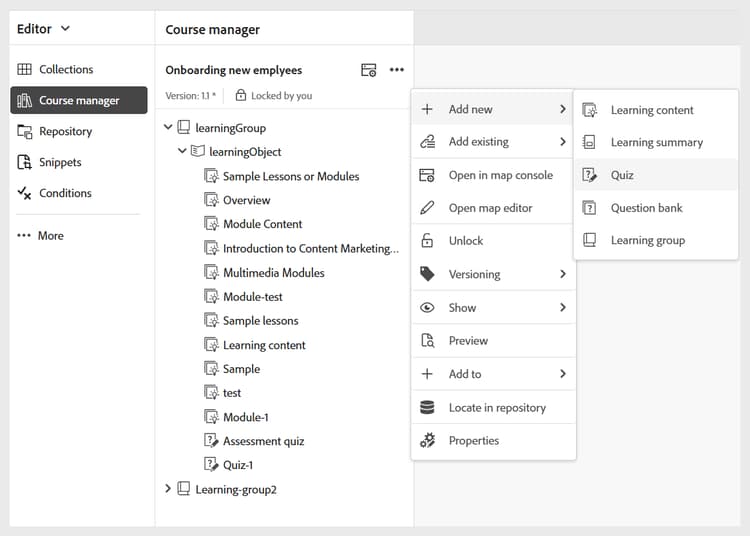Select Unlock from the context menu

(x=466, y=241)
